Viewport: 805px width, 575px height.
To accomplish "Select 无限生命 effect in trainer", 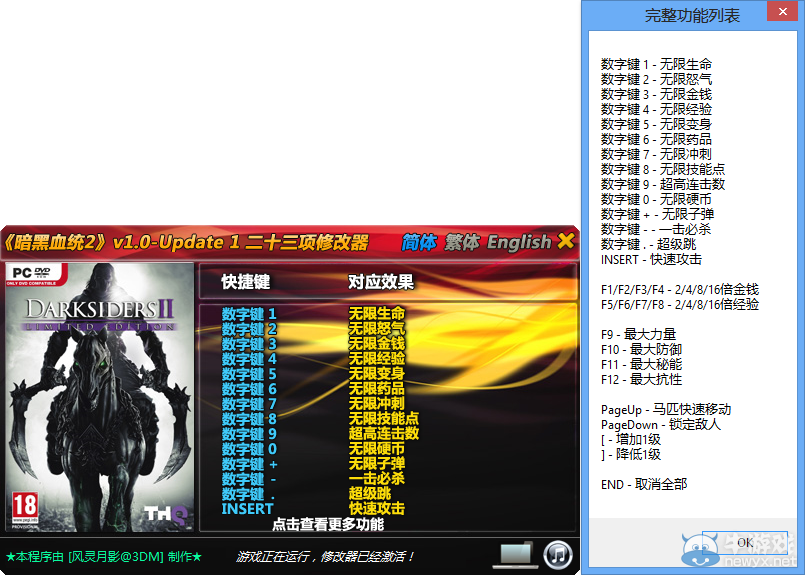I will coord(377,313).
